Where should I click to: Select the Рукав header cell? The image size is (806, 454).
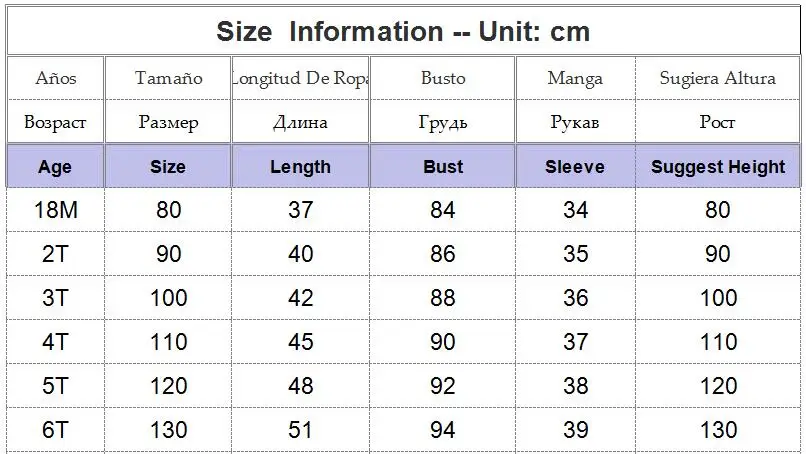pyautogui.click(x=575, y=122)
